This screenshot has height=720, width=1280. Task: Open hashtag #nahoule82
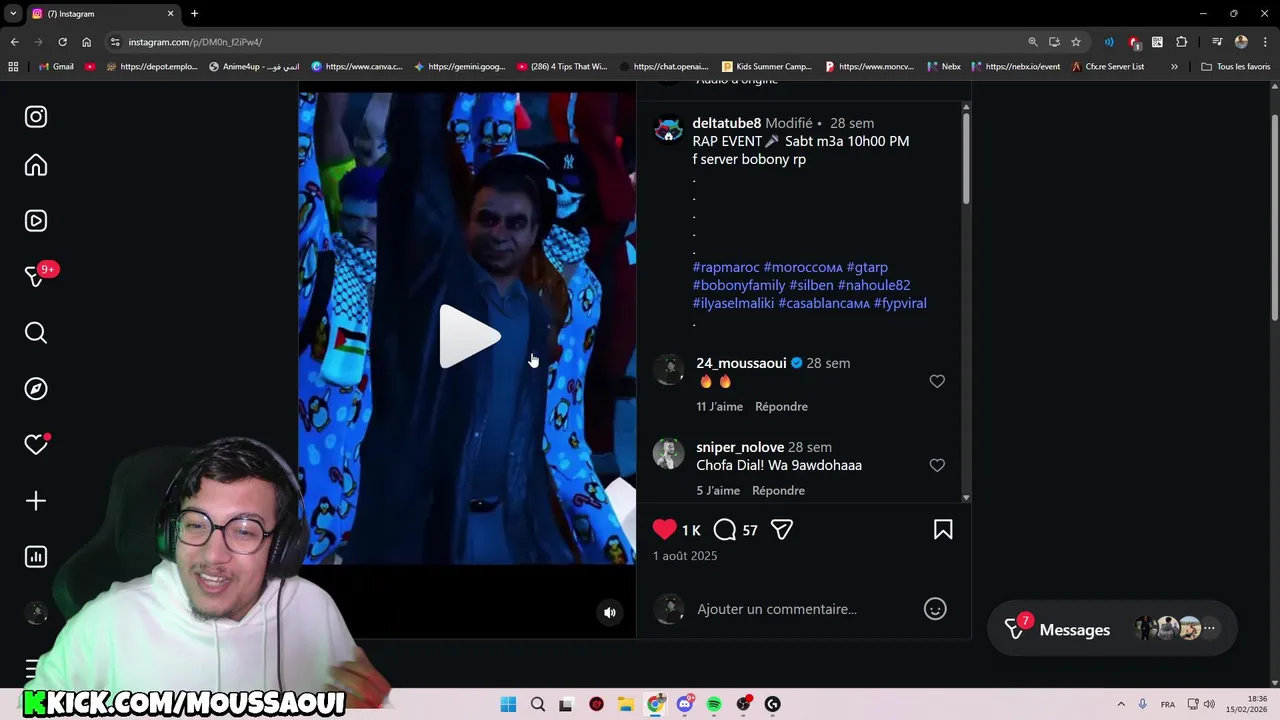(874, 285)
